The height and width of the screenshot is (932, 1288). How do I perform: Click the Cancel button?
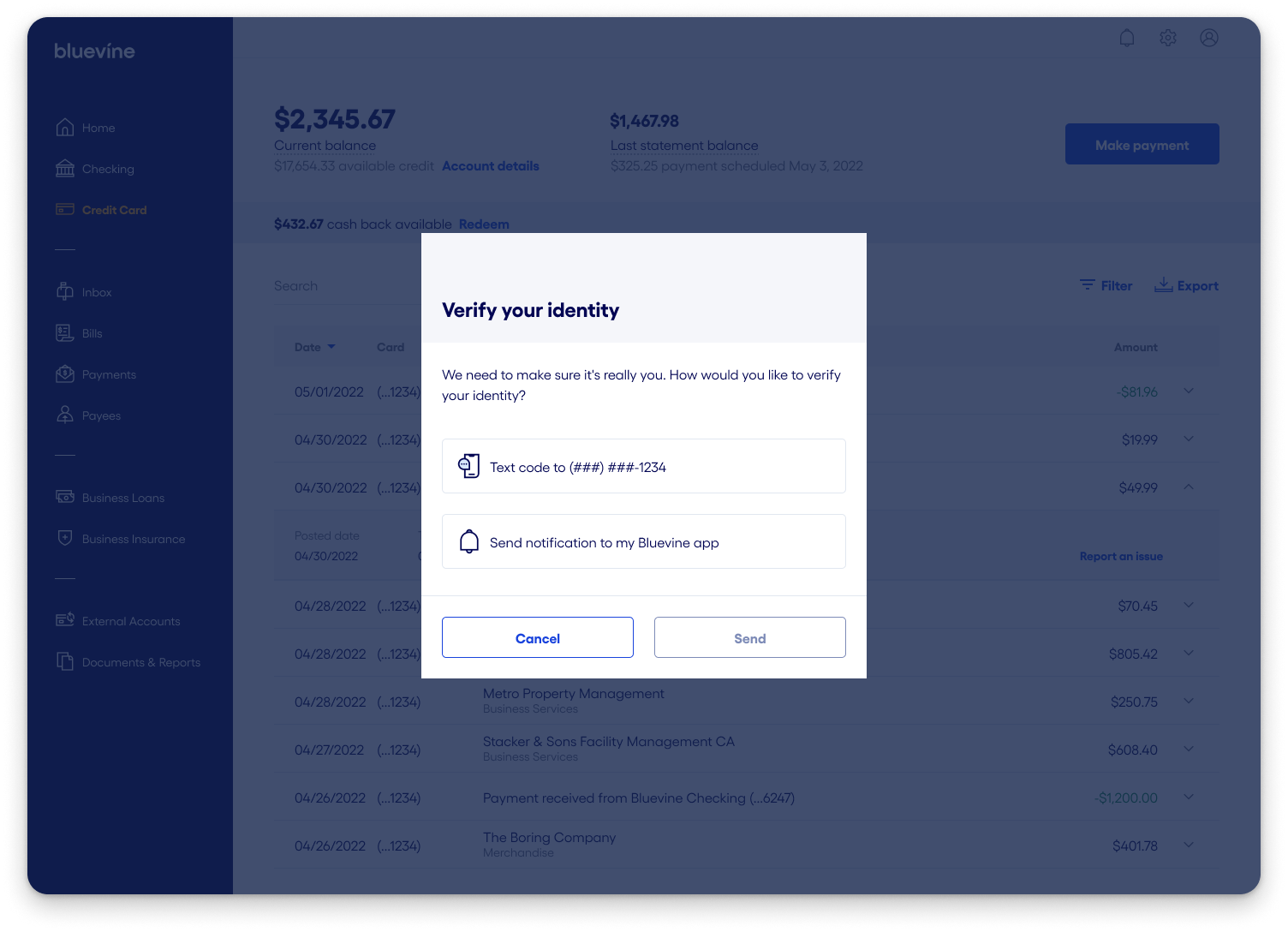[x=538, y=637]
